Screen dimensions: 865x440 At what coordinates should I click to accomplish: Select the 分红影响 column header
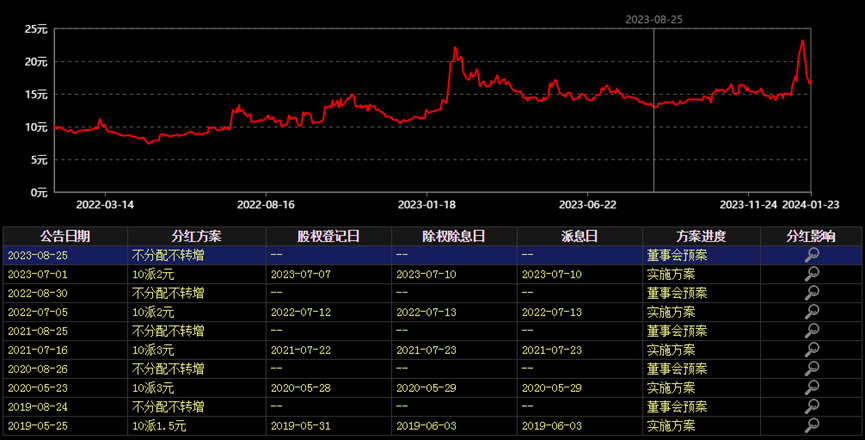point(811,237)
